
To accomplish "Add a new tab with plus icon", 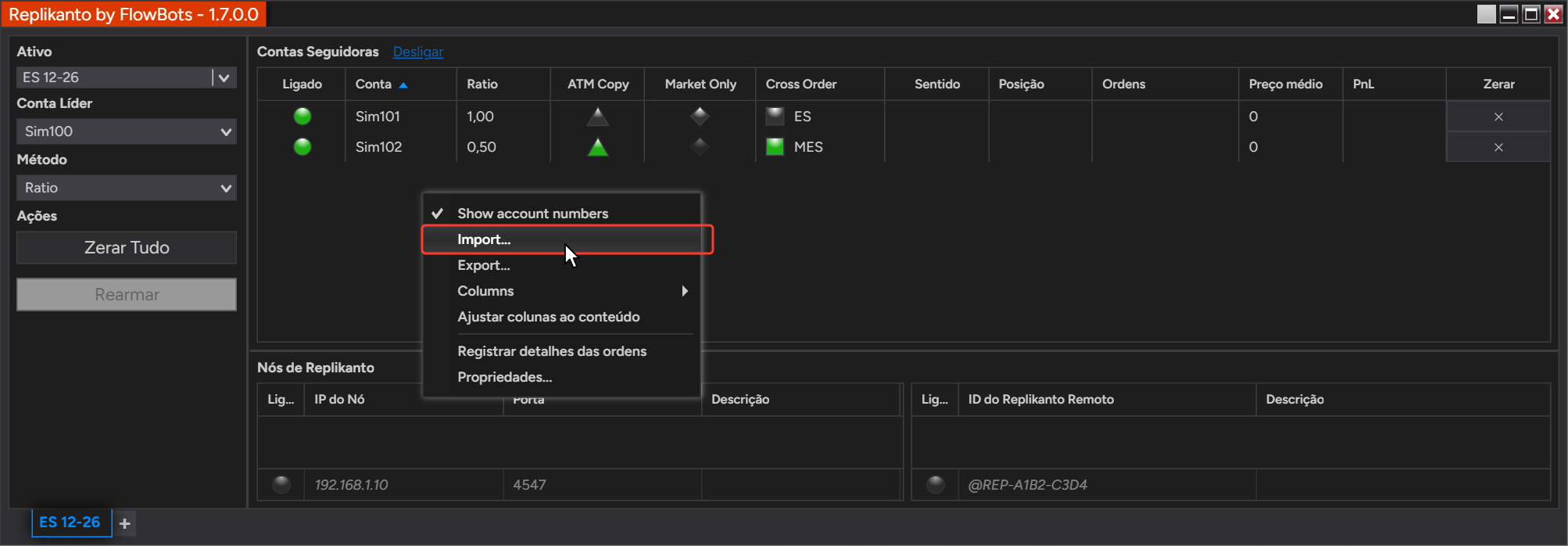I will [x=125, y=523].
